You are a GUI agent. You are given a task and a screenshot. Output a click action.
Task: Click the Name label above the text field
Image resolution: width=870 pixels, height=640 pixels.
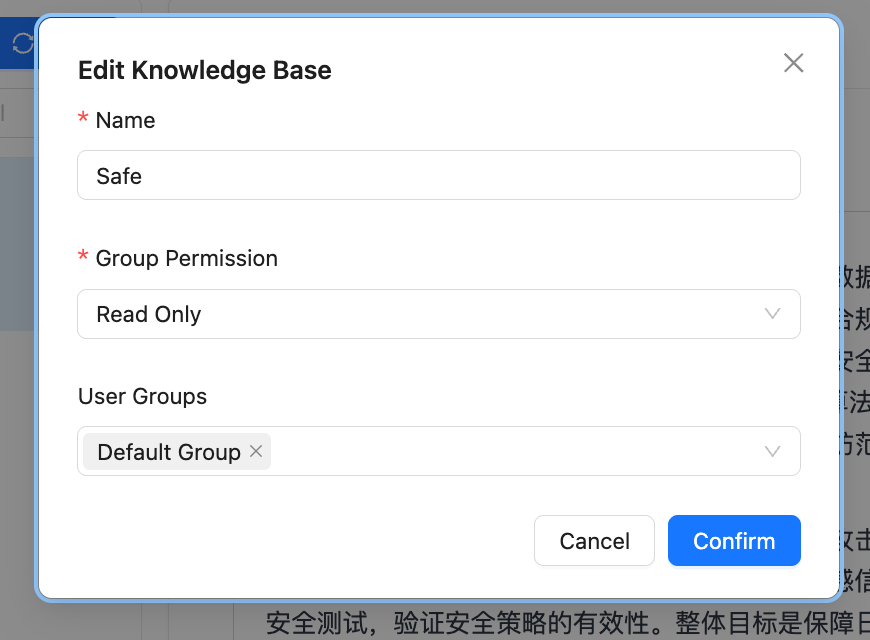[125, 120]
